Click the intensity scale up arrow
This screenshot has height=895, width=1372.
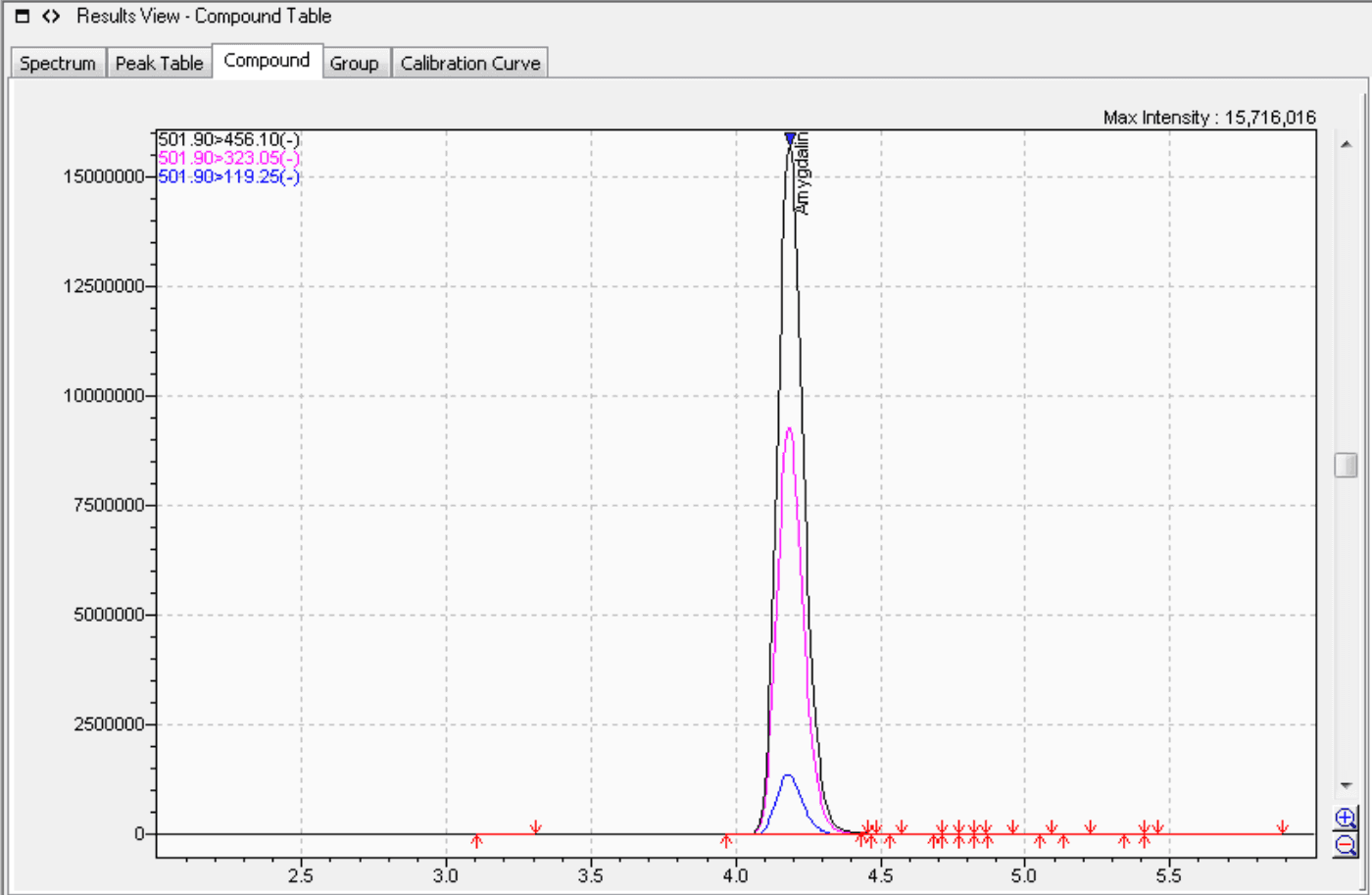(x=1346, y=144)
